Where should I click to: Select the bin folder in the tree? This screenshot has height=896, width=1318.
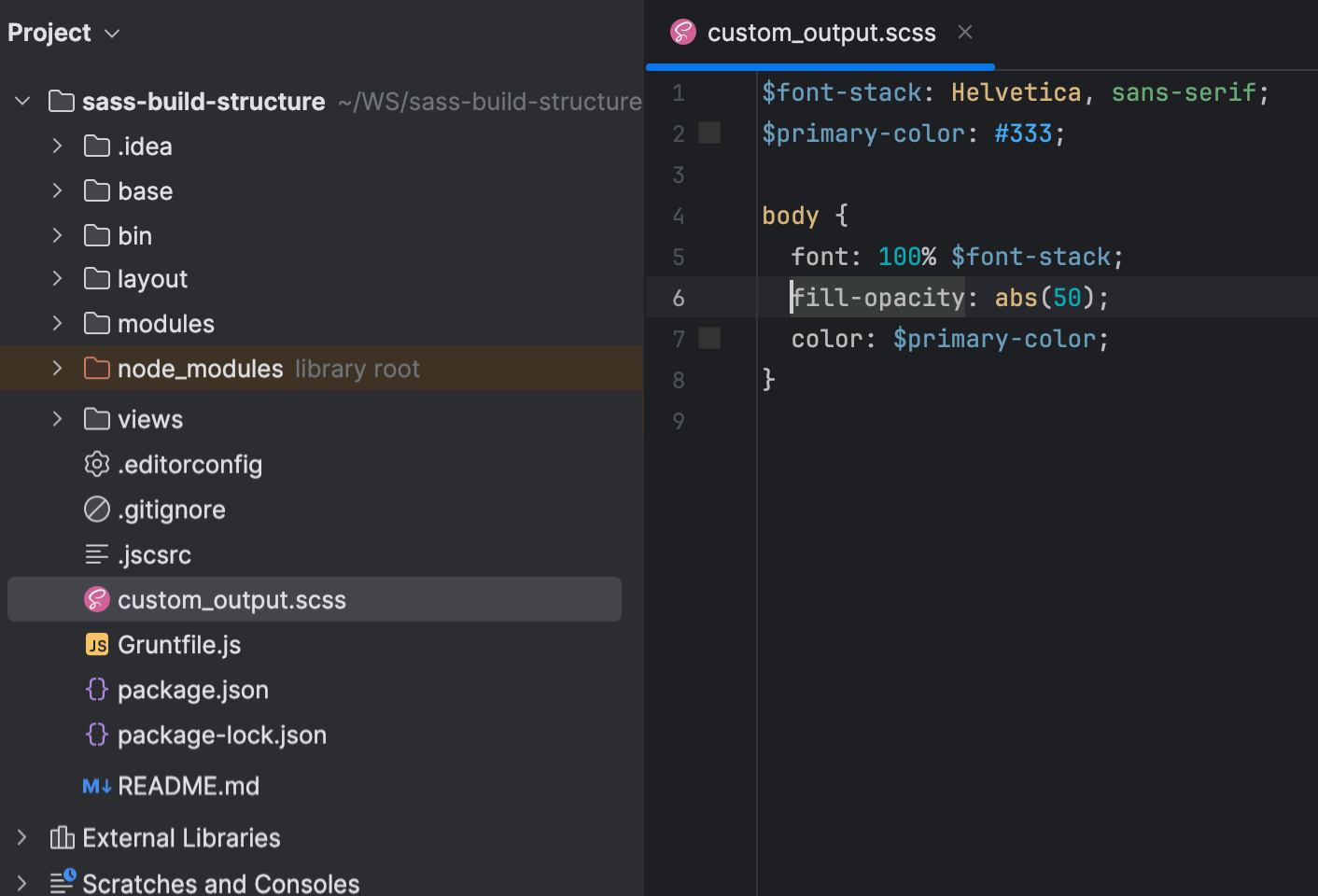coord(133,235)
